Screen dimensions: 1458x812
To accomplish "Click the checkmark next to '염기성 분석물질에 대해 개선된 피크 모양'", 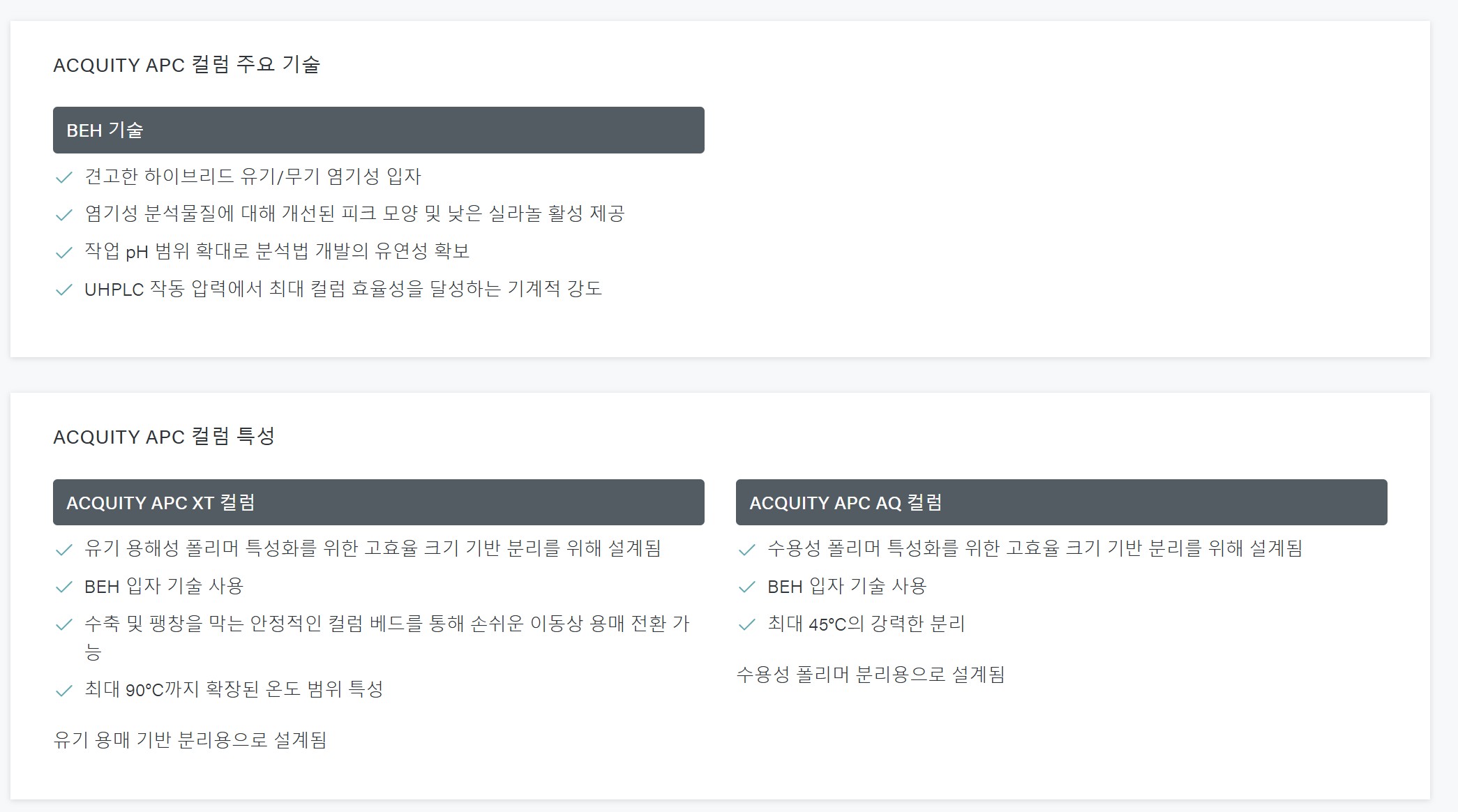I will (x=63, y=214).
